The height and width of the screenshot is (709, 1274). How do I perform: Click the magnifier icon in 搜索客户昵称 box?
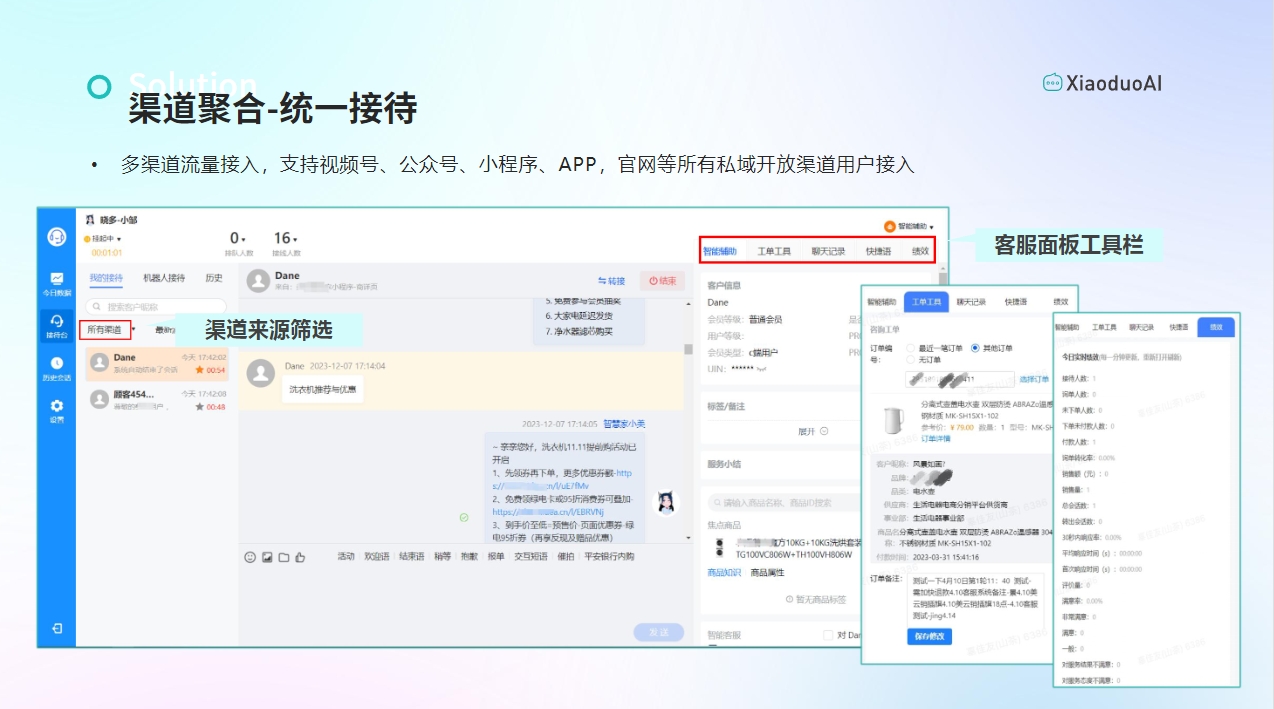tap(96, 307)
